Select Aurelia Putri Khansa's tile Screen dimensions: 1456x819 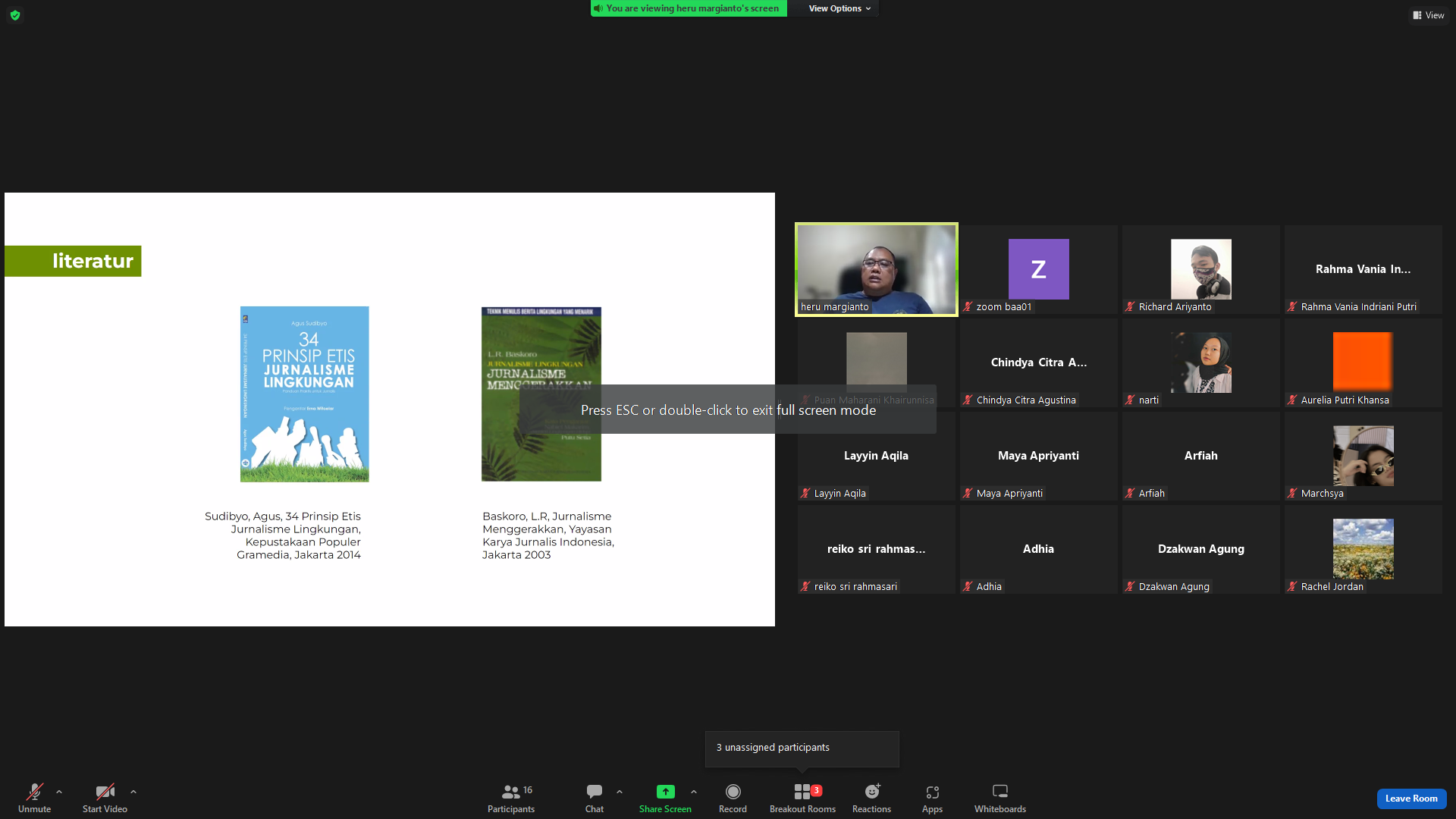point(1363,362)
